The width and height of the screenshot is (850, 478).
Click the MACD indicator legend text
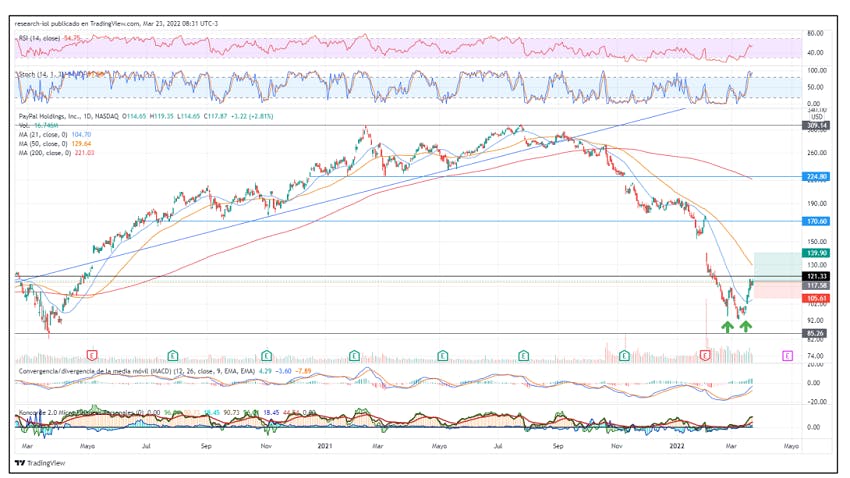click(137, 371)
